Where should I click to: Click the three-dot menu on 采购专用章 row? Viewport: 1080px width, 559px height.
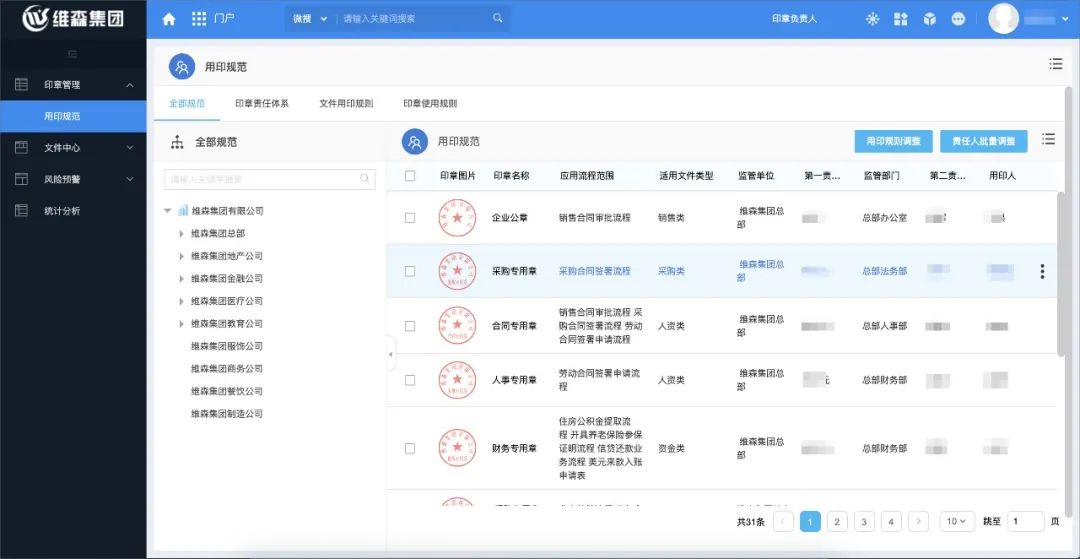(x=1042, y=271)
